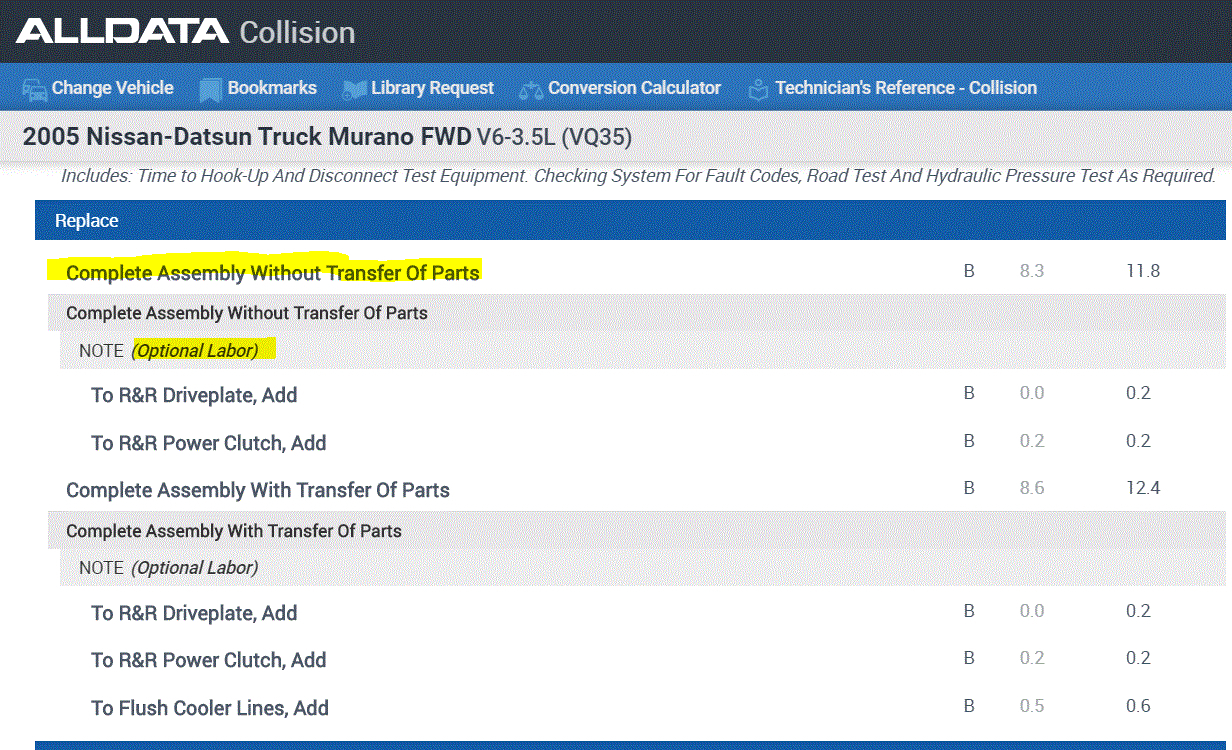Click the bookmark ribbon icon in navigation bar
1232x750 pixels.
pyautogui.click(x=210, y=89)
